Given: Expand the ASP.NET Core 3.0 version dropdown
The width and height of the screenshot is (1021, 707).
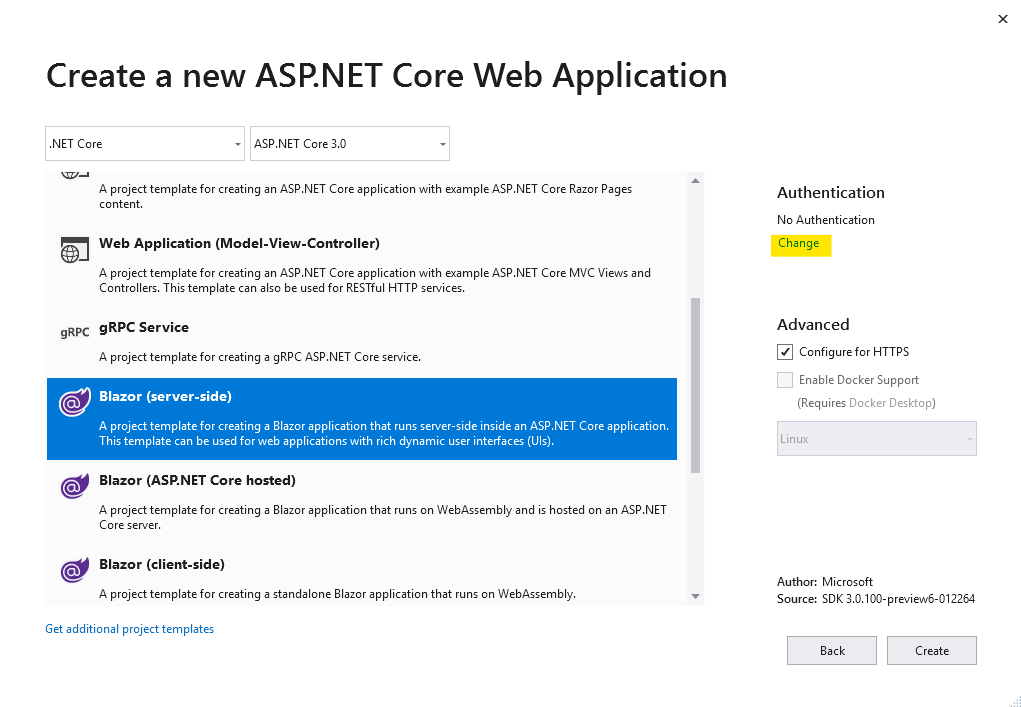Looking at the screenshot, I should point(350,144).
